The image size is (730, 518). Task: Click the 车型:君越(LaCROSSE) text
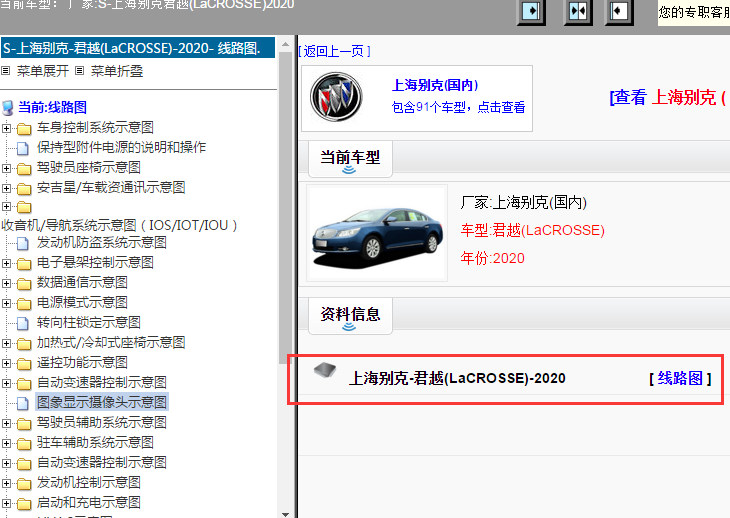coord(533,230)
